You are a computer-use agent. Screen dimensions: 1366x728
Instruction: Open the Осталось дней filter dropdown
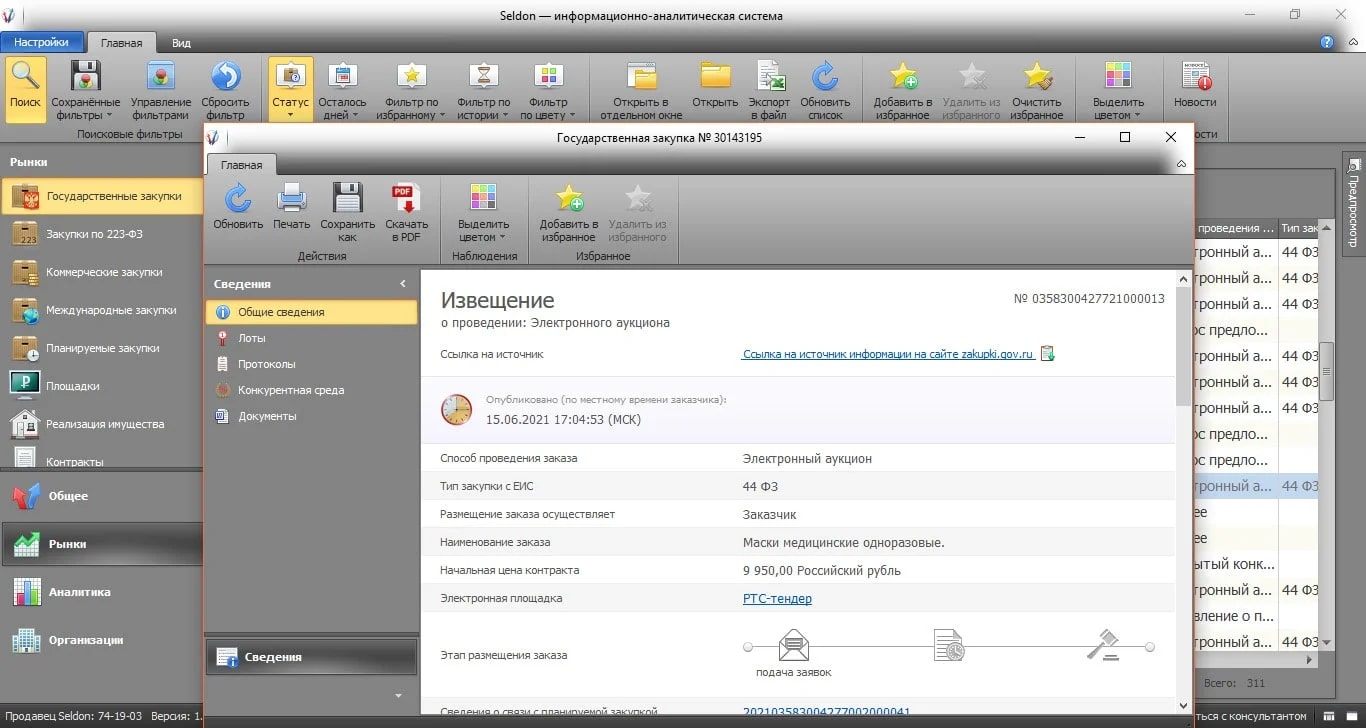[x=342, y=89]
